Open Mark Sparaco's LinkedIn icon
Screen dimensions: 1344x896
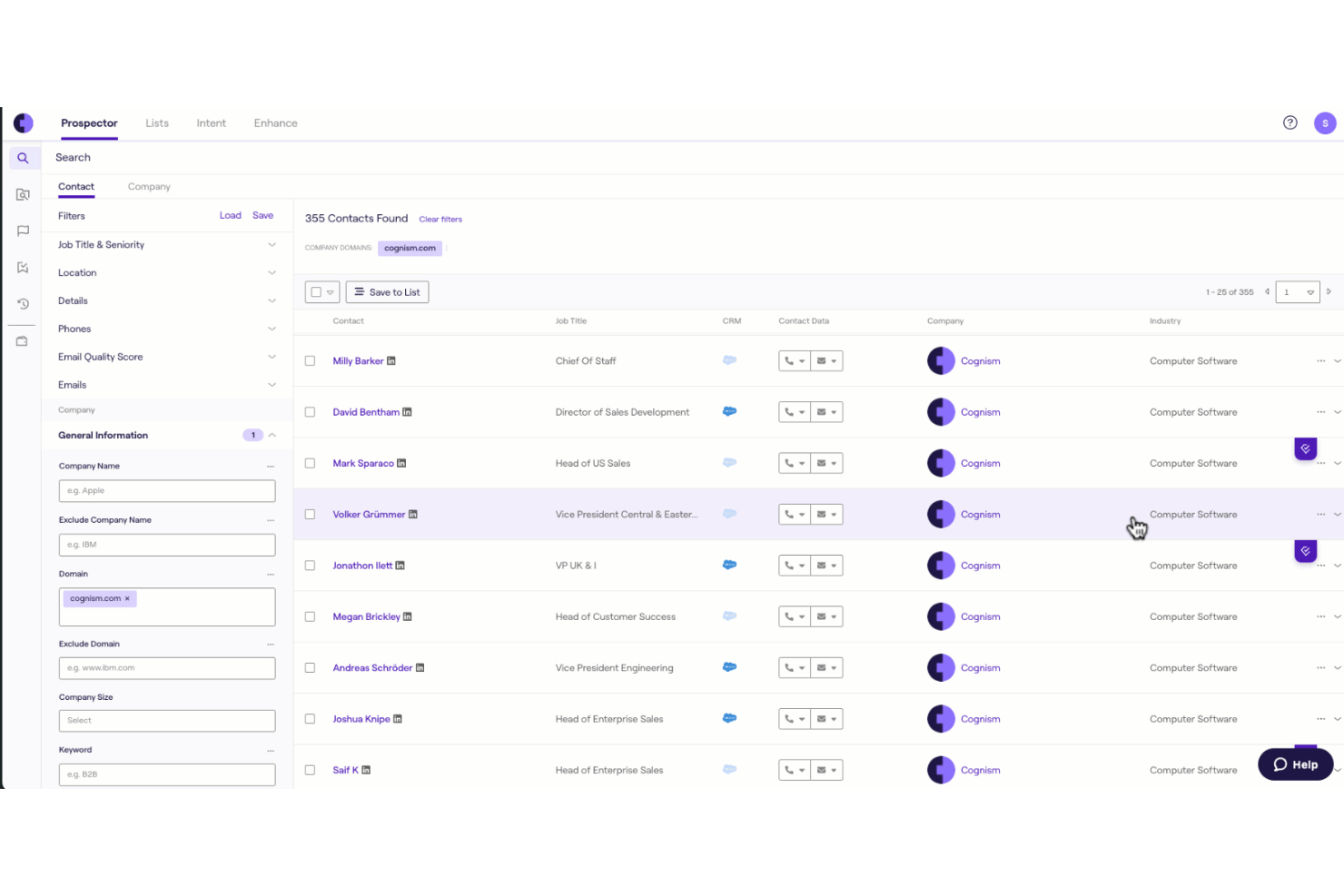click(x=401, y=463)
